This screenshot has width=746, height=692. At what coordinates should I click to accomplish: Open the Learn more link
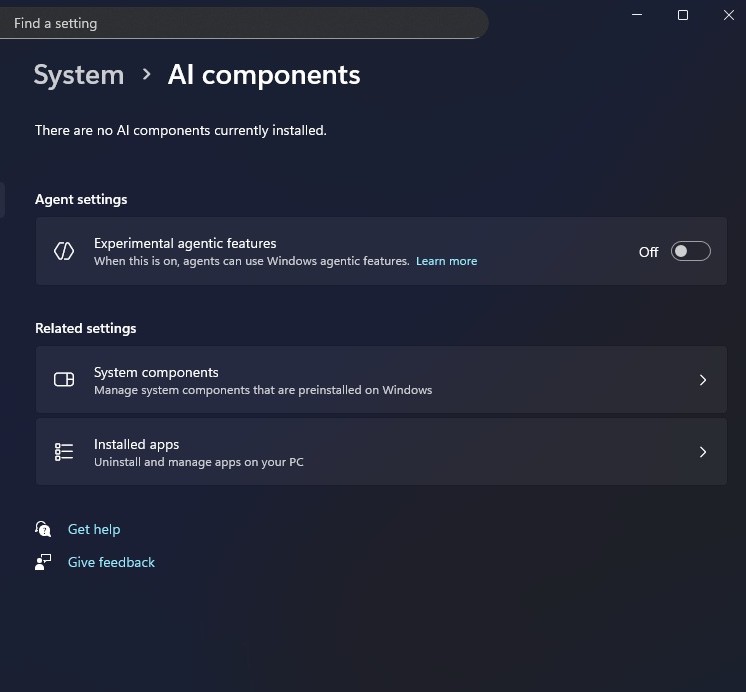[x=446, y=261]
